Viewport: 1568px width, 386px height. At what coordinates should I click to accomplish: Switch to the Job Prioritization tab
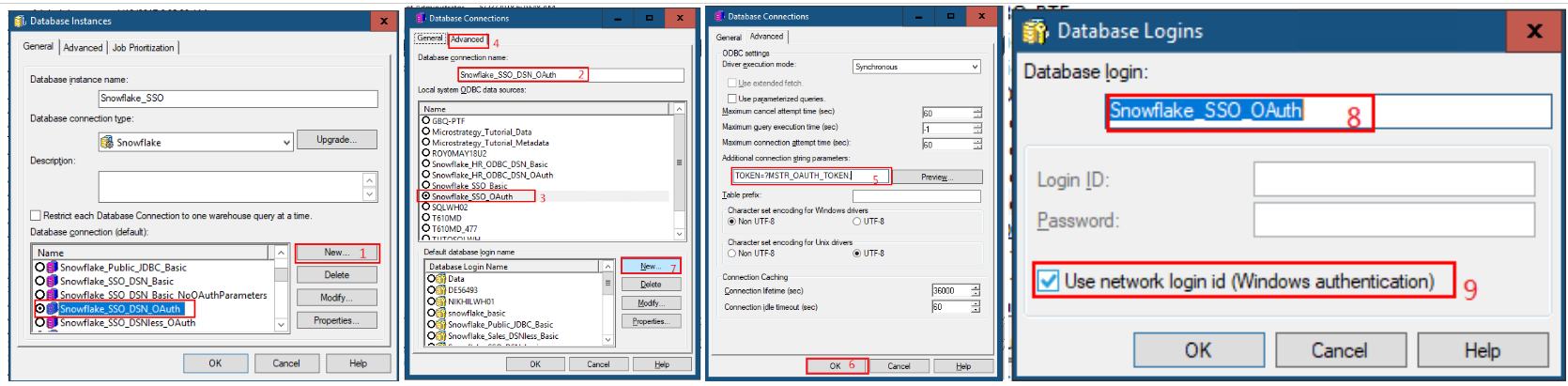144,48
